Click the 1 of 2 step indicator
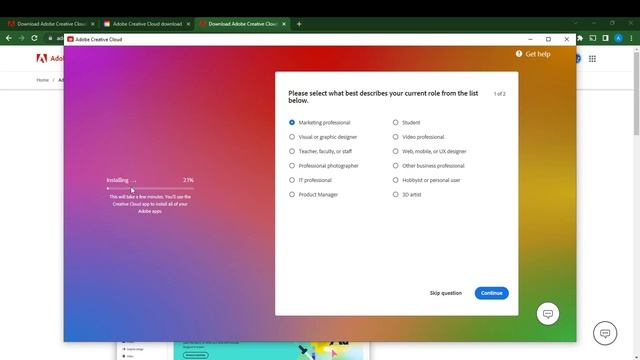 [x=500, y=94]
